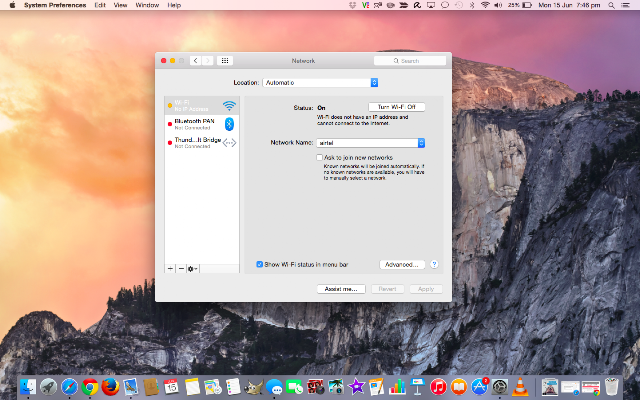This screenshot has width=640, height=400.
Task: Turn Wi-Fi Off
Action: click(397, 107)
